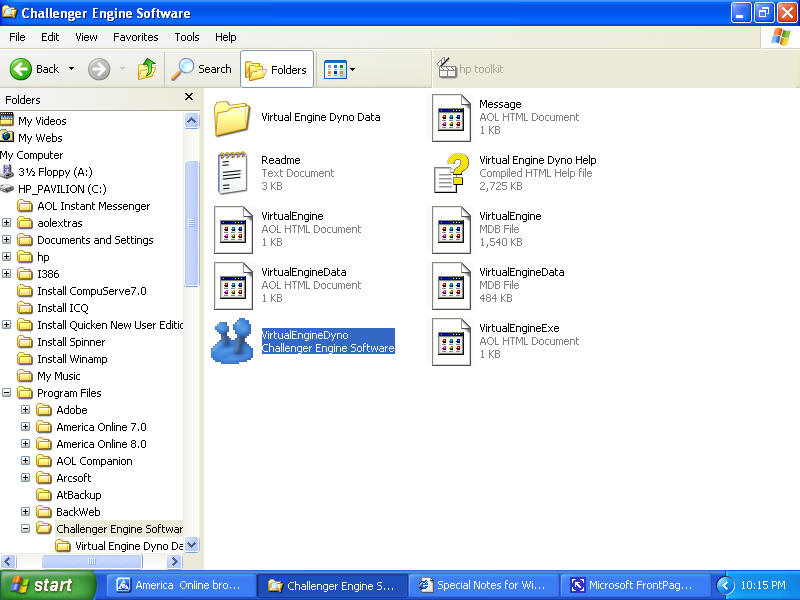Open the Tools menu

pos(187,37)
